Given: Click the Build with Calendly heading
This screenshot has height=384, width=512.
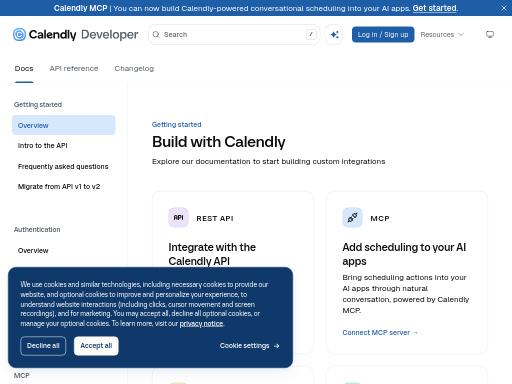Looking at the screenshot, I should coord(219,142).
